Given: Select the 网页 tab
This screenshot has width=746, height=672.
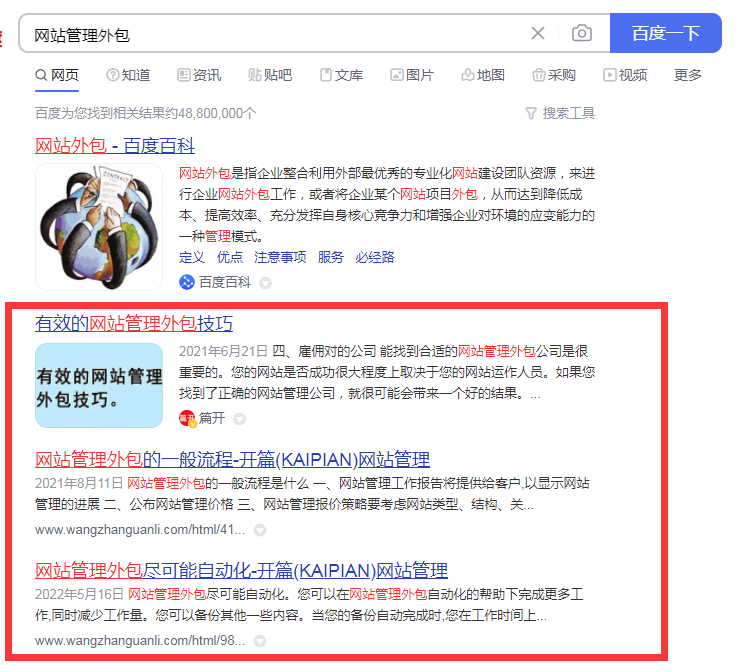Looking at the screenshot, I should [x=57, y=75].
